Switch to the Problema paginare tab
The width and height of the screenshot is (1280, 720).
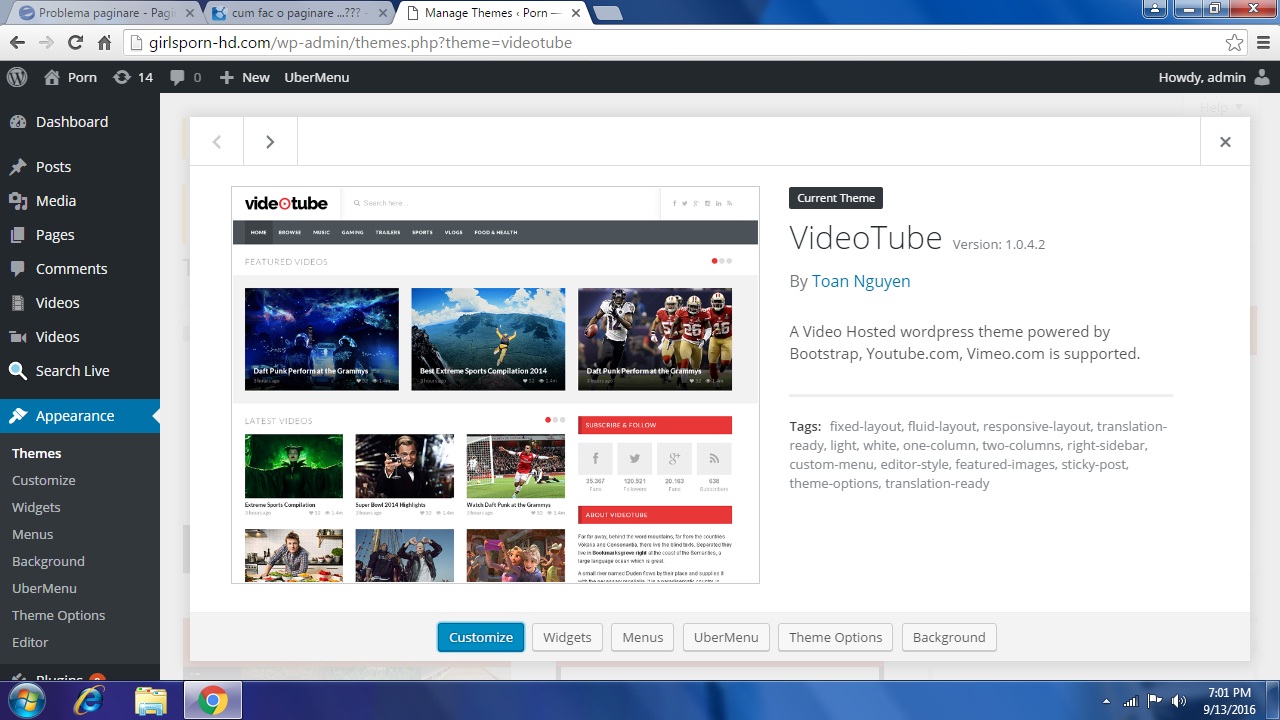pyautogui.click(x=104, y=13)
